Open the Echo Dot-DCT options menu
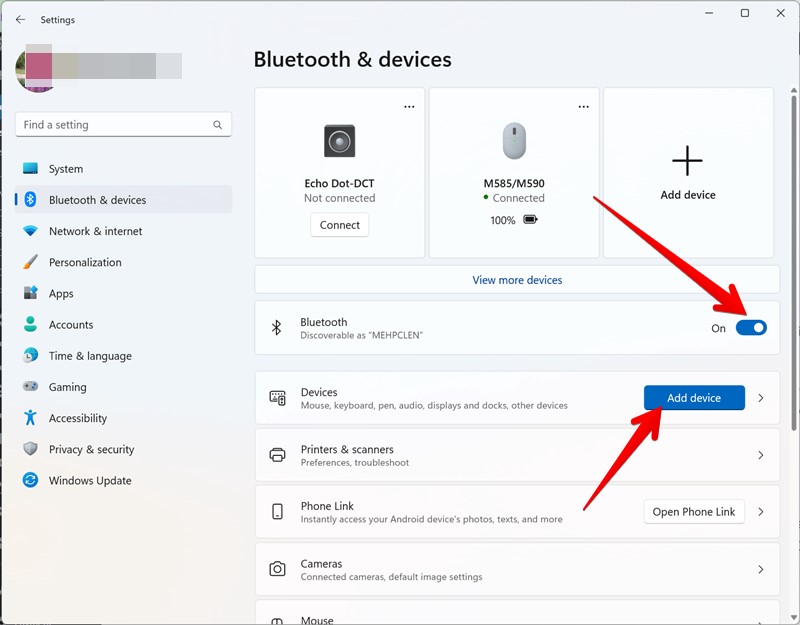 pyautogui.click(x=408, y=105)
